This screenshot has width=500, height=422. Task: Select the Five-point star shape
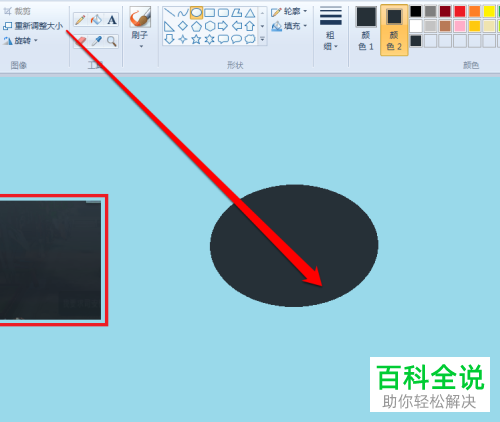click(x=196, y=39)
